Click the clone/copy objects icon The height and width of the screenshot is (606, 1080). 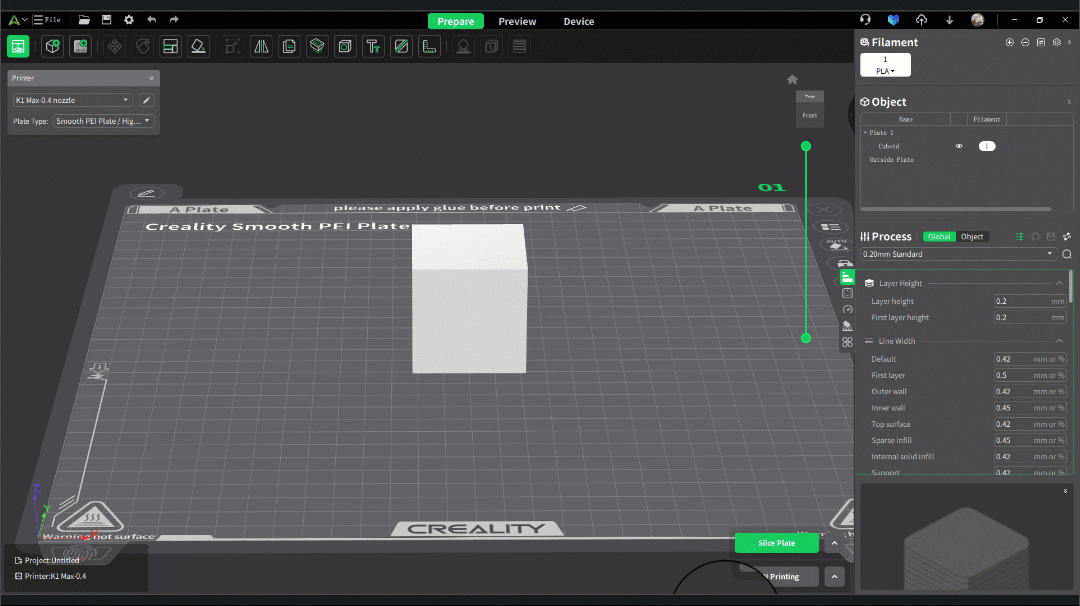coord(289,46)
